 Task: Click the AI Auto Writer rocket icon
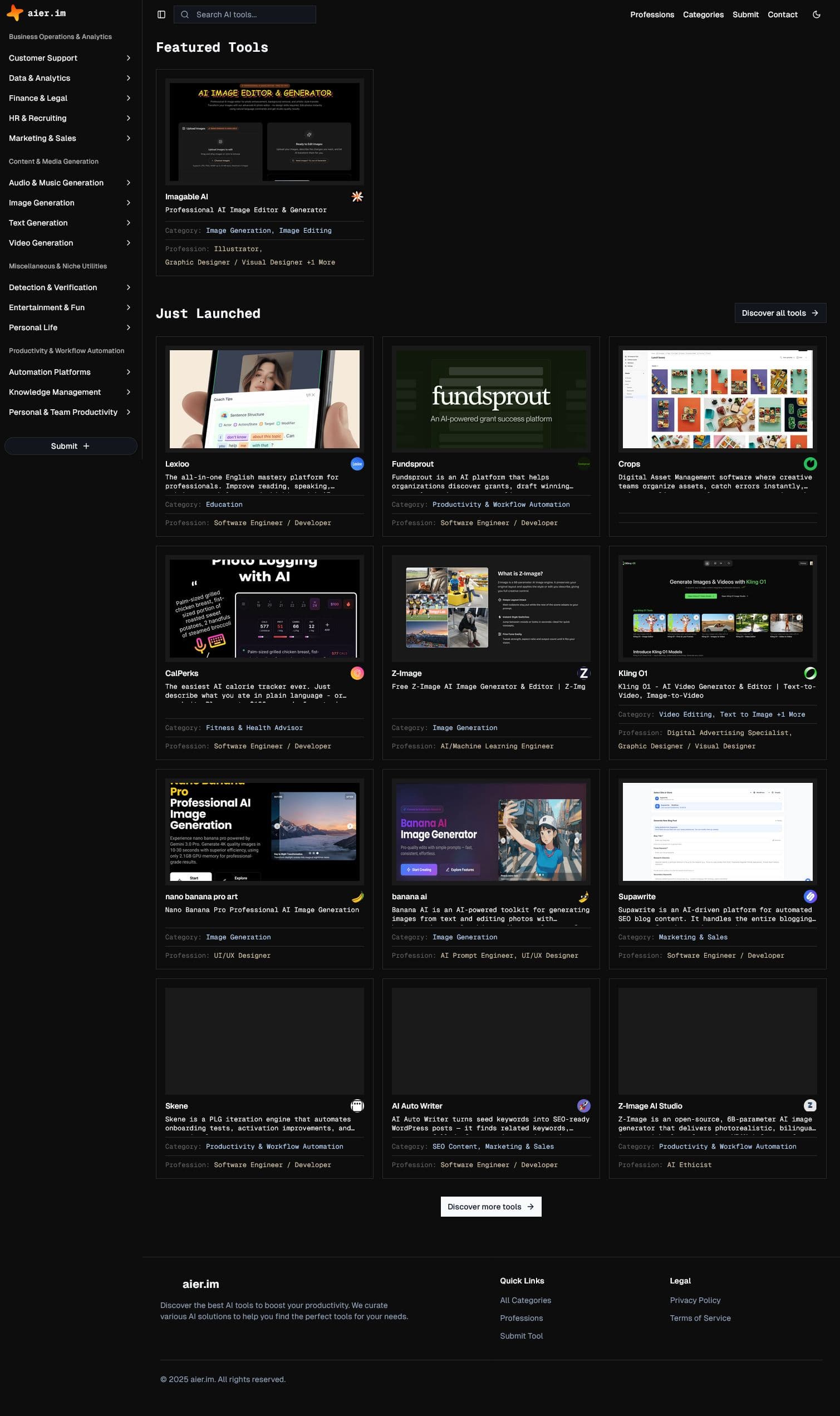point(583,1106)
